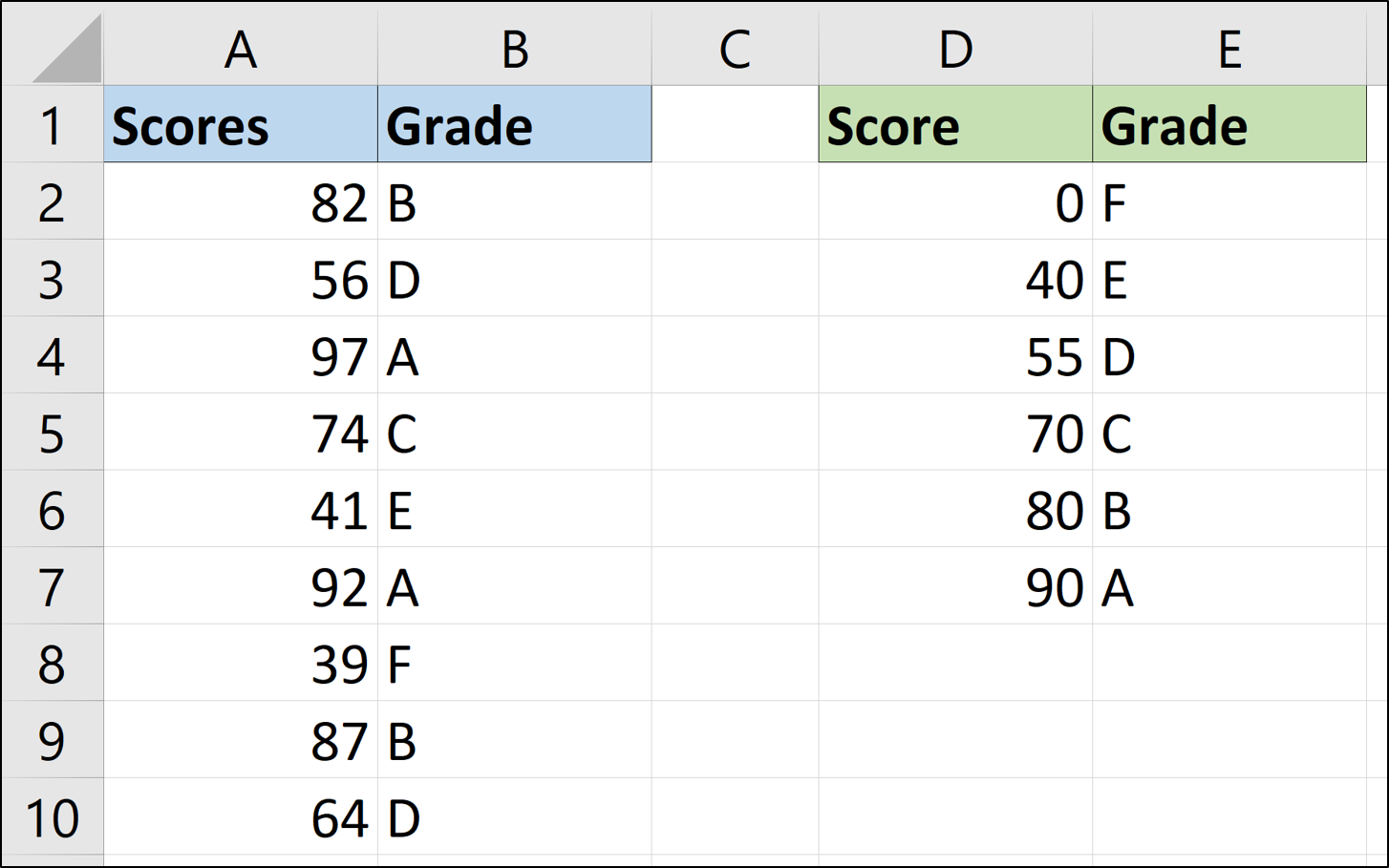This screenshot has width=1389, height=868.
Task: Select the F grade cell beside 39
Action: pos(515,665)
